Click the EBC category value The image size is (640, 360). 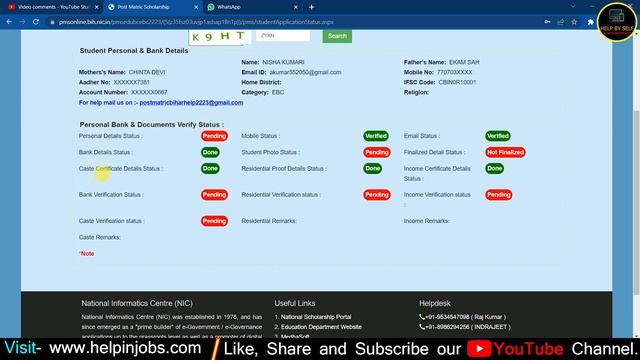[278, 92]
